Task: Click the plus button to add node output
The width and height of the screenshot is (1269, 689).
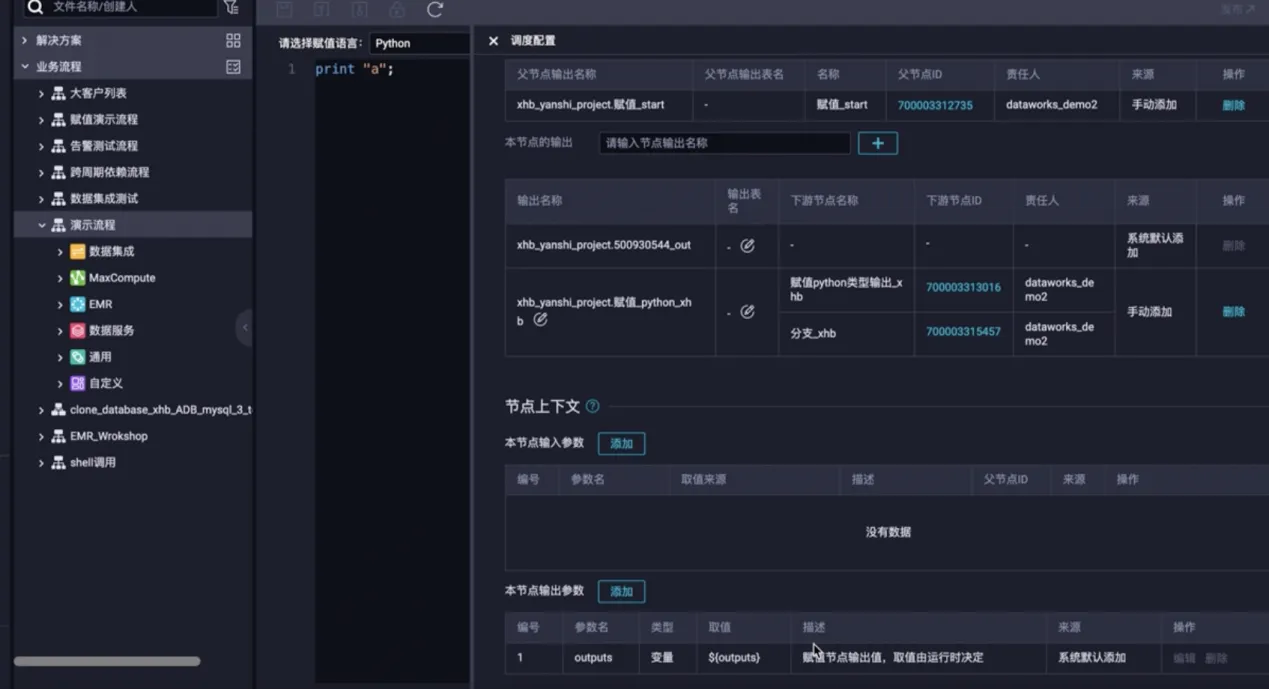Action: point(878,143)
